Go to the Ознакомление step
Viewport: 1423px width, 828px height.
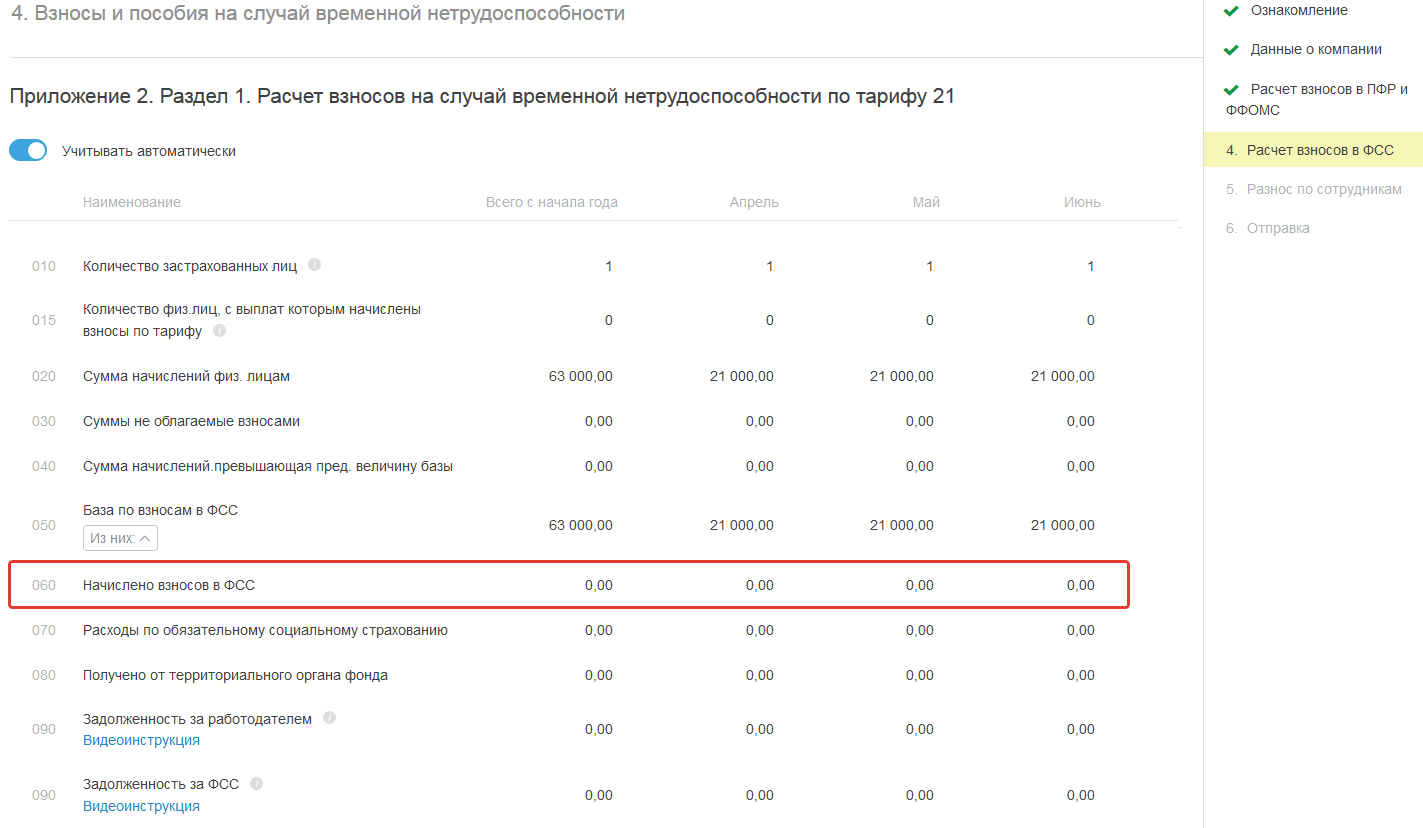click(x=1298, y=10)
